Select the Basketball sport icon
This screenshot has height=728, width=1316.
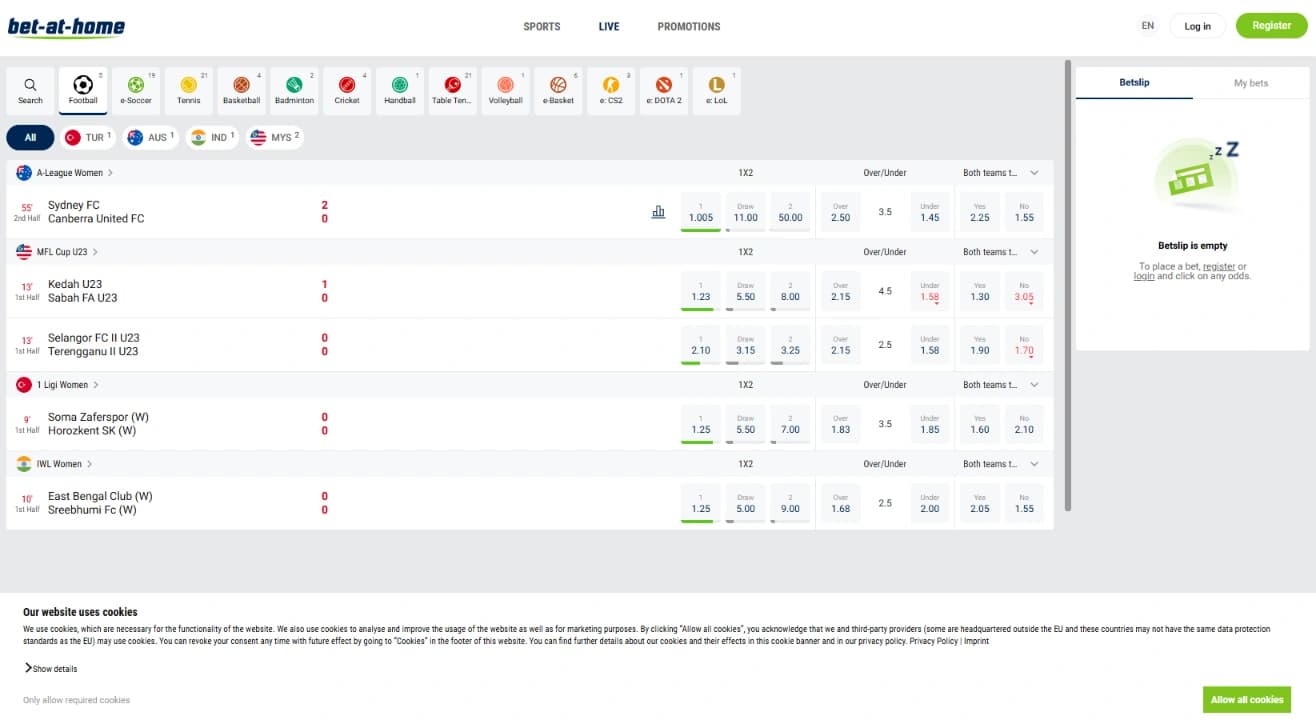coord(241,89)
